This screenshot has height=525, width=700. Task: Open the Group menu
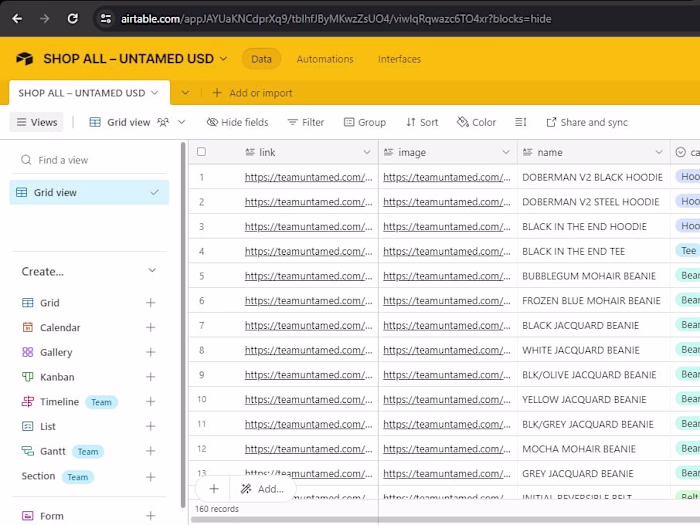[365, 122]
